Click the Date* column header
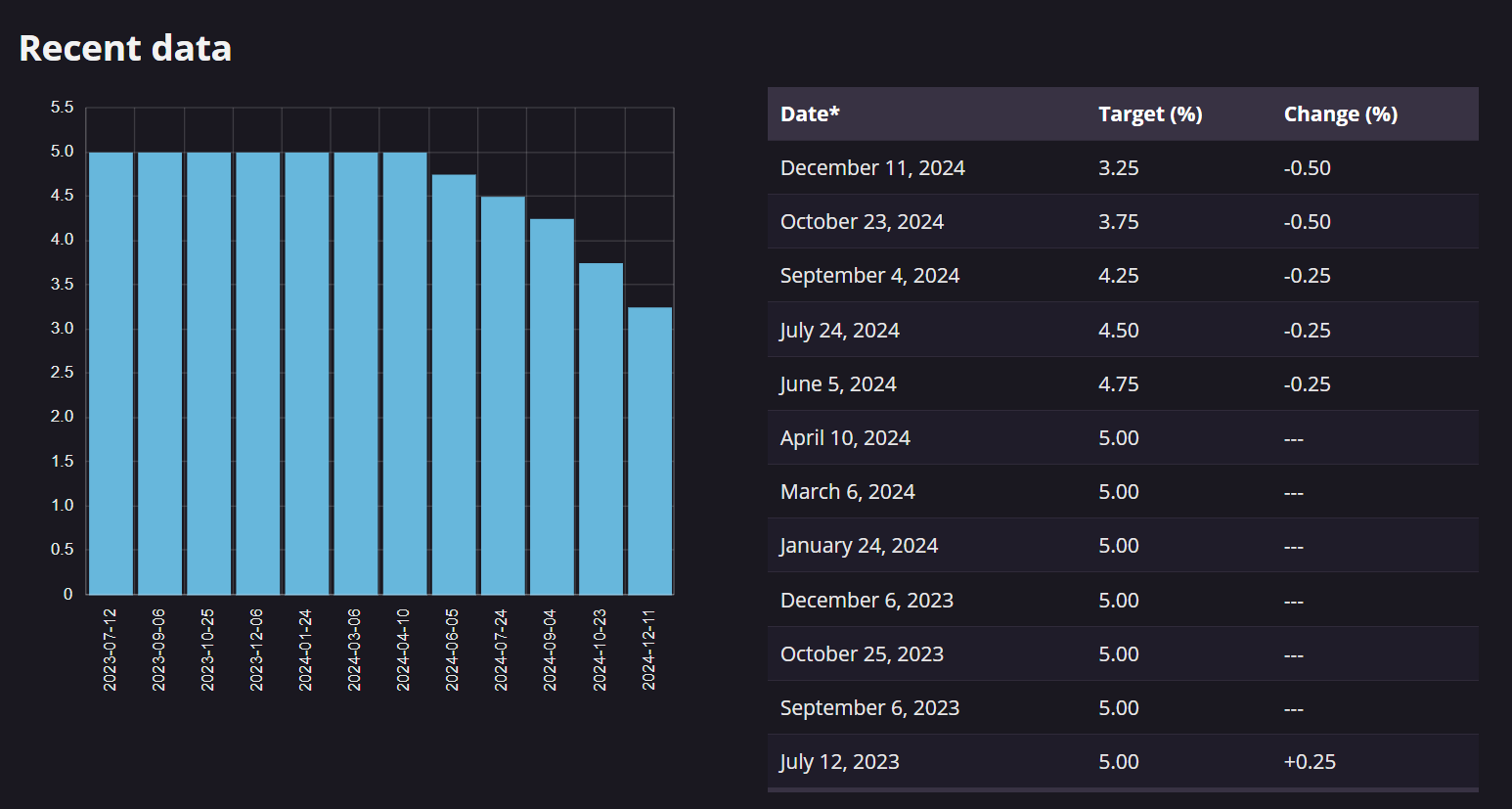This screenshot has height=809, width=1512. 810,114
